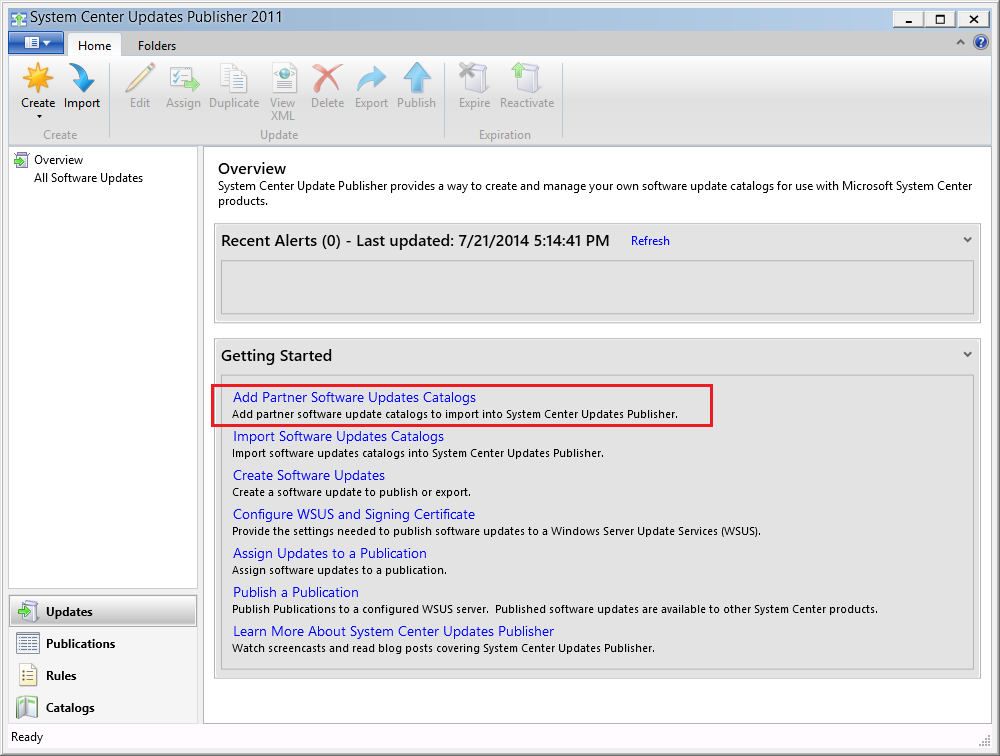Click the Overview heading text

tap(252, 168)
